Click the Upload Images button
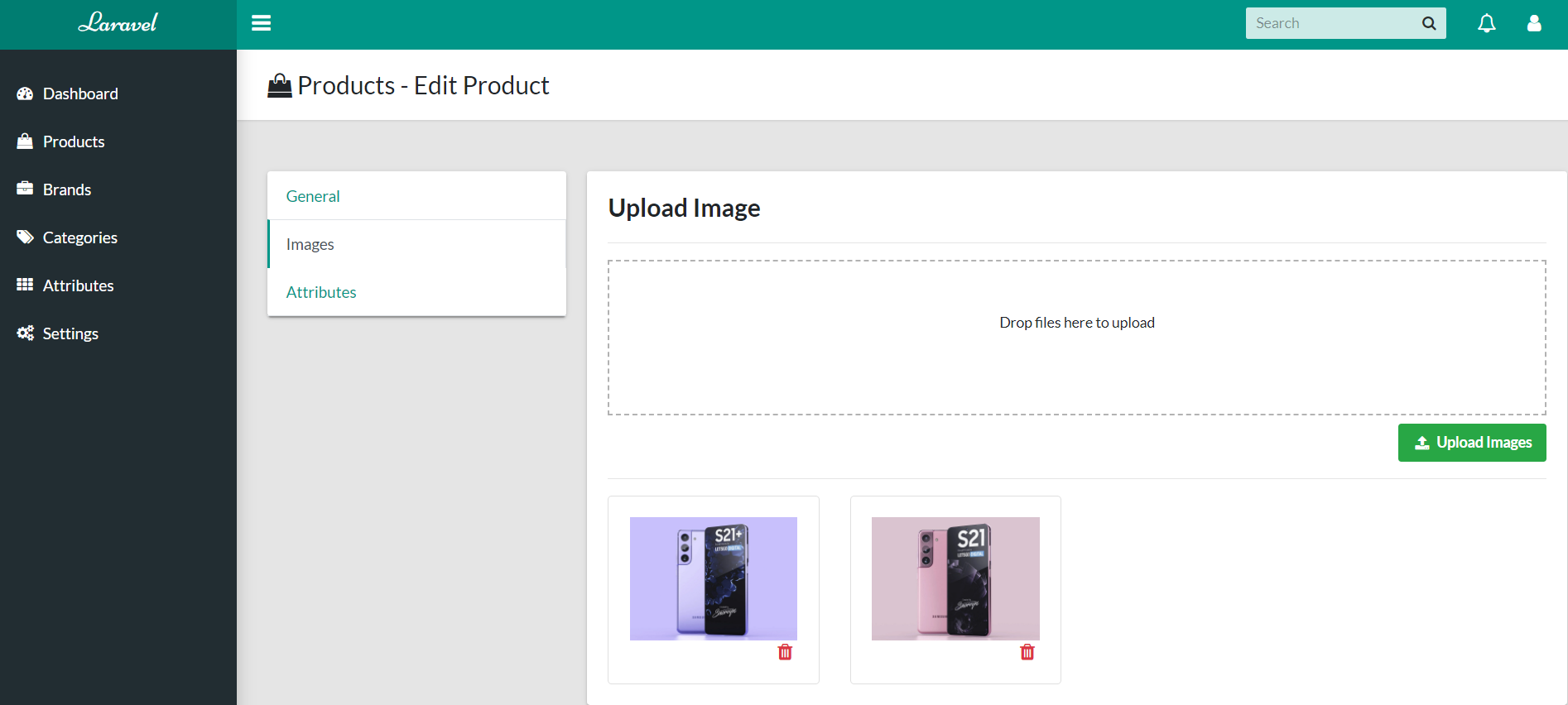Viewport: 1568px width, 705px height. point(1472,443)
